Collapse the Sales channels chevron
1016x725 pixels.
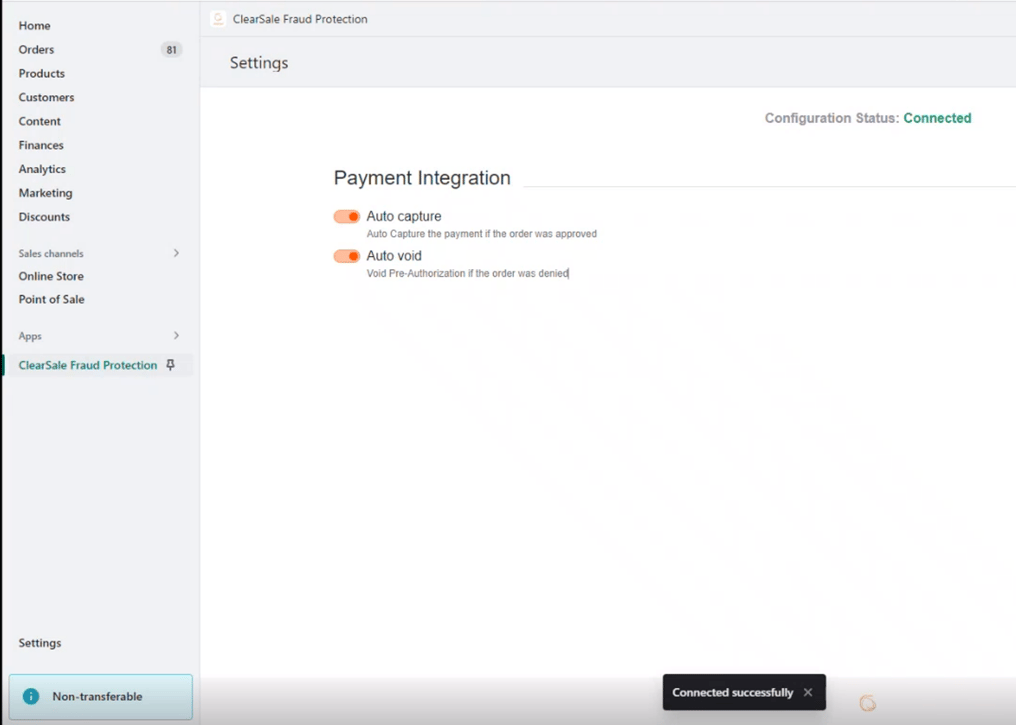click(x=176, y=253)
